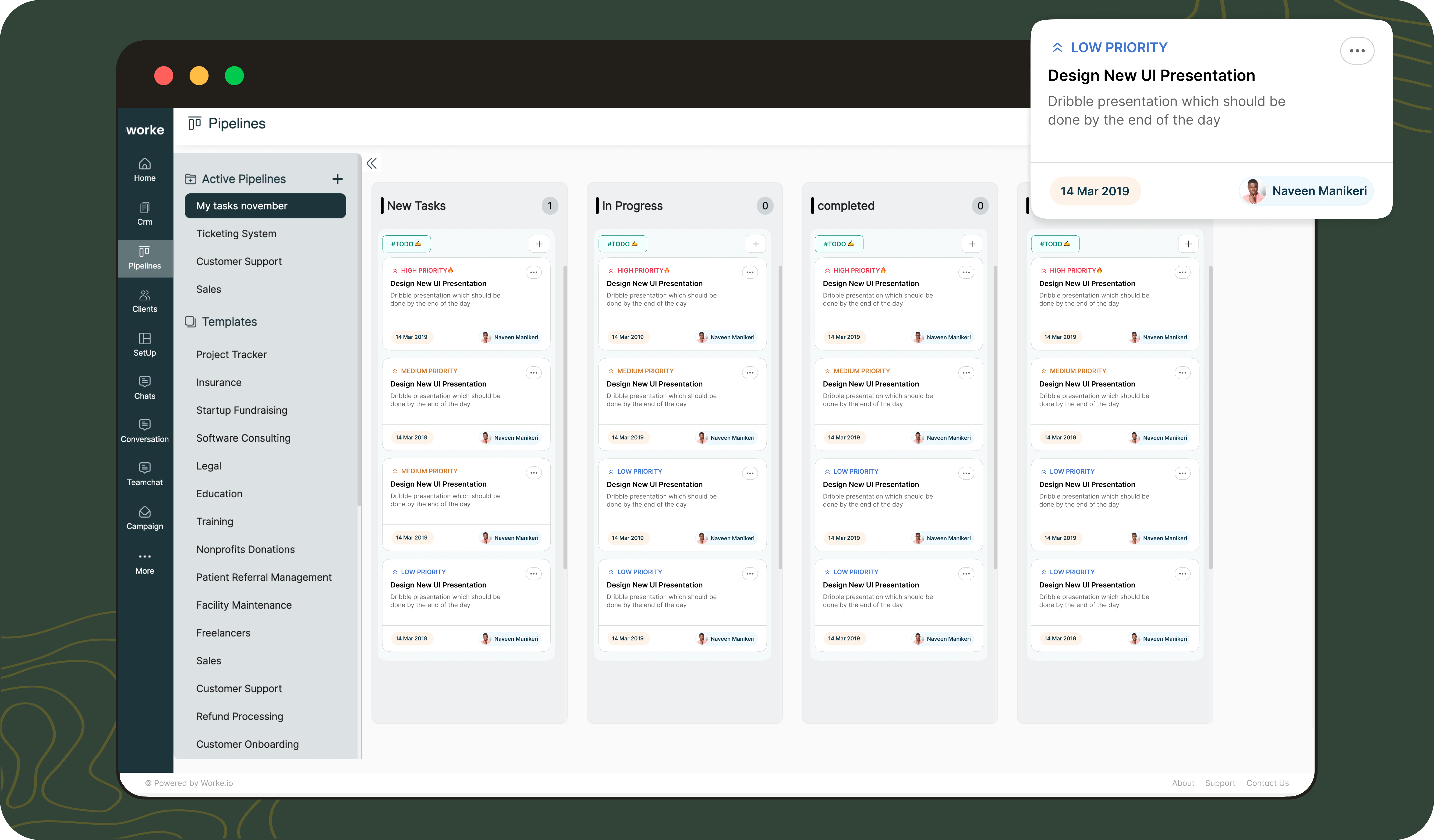This screenshot has height=840, width=1434.
Task: Choose the Legal template
Action: [208, 466]
